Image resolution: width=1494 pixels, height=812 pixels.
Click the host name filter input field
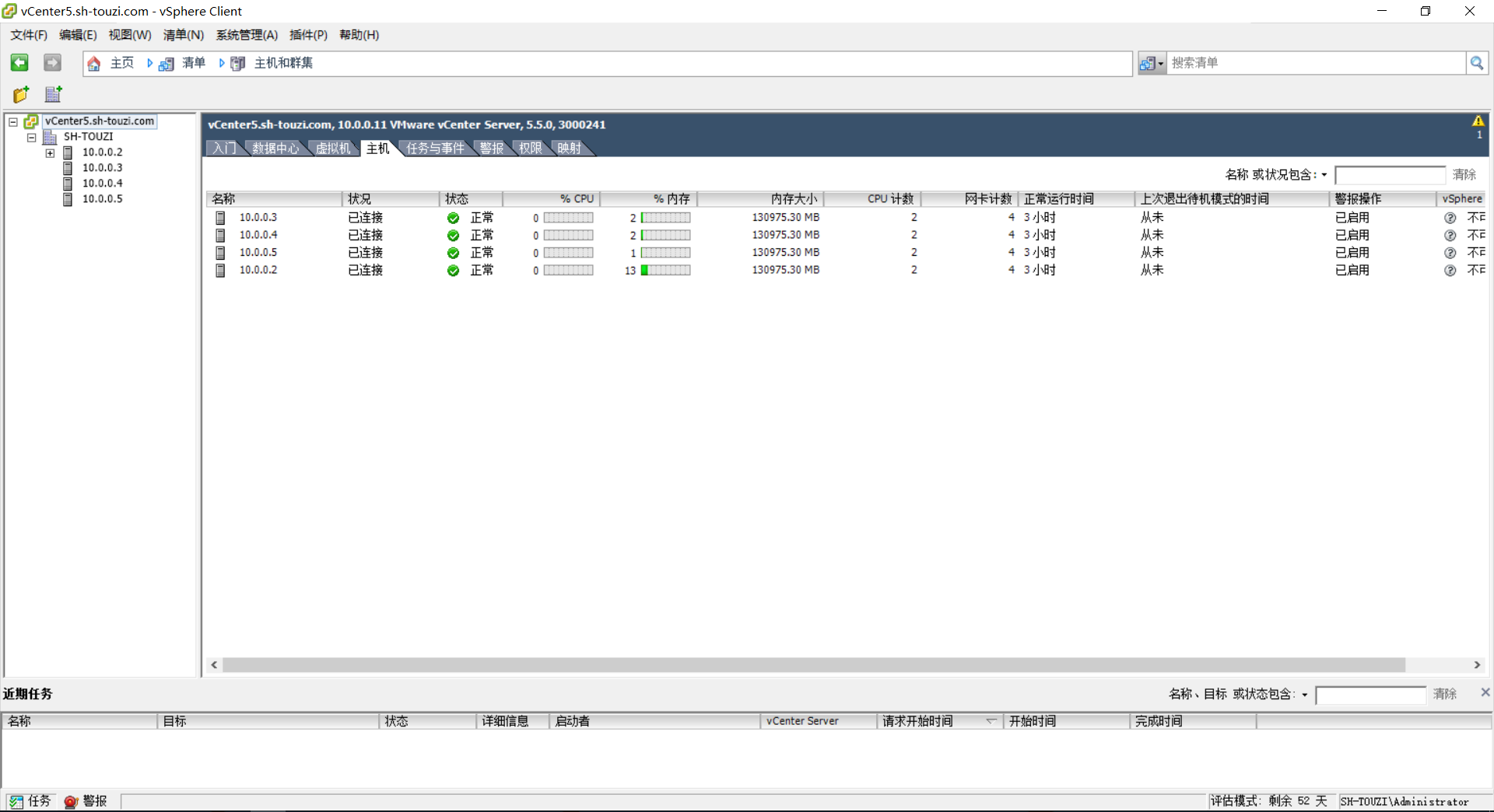(x=1391, y=175)
